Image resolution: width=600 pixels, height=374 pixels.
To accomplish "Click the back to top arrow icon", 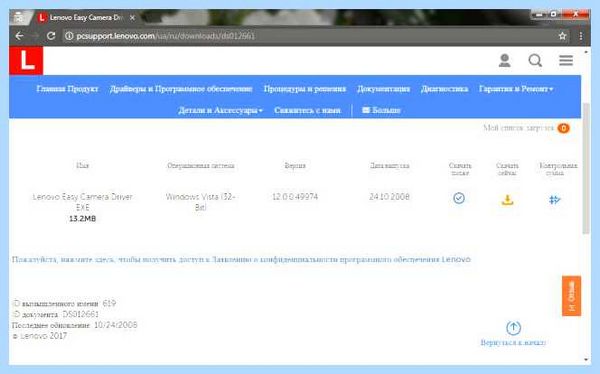I will (513, 328).
